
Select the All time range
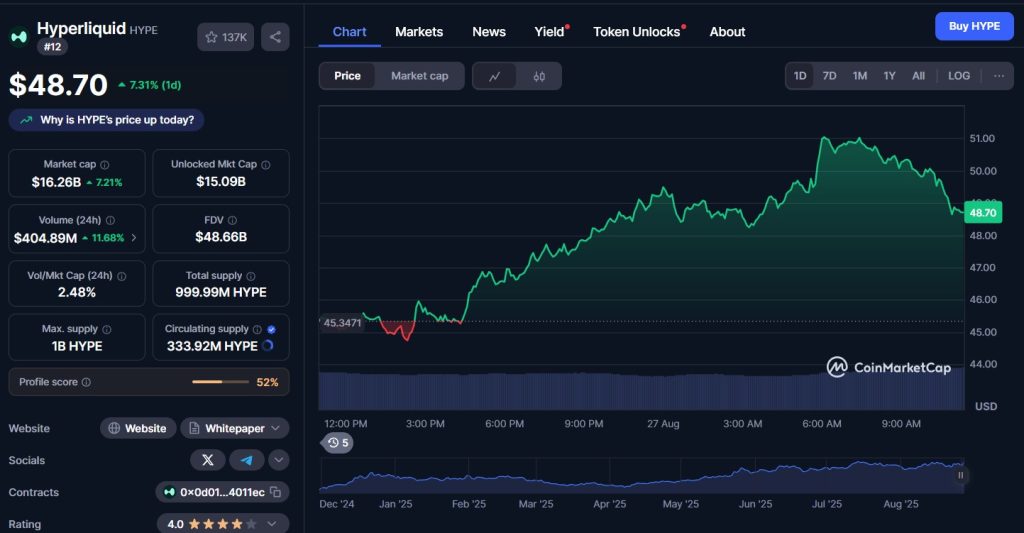(x=918, y=76)
